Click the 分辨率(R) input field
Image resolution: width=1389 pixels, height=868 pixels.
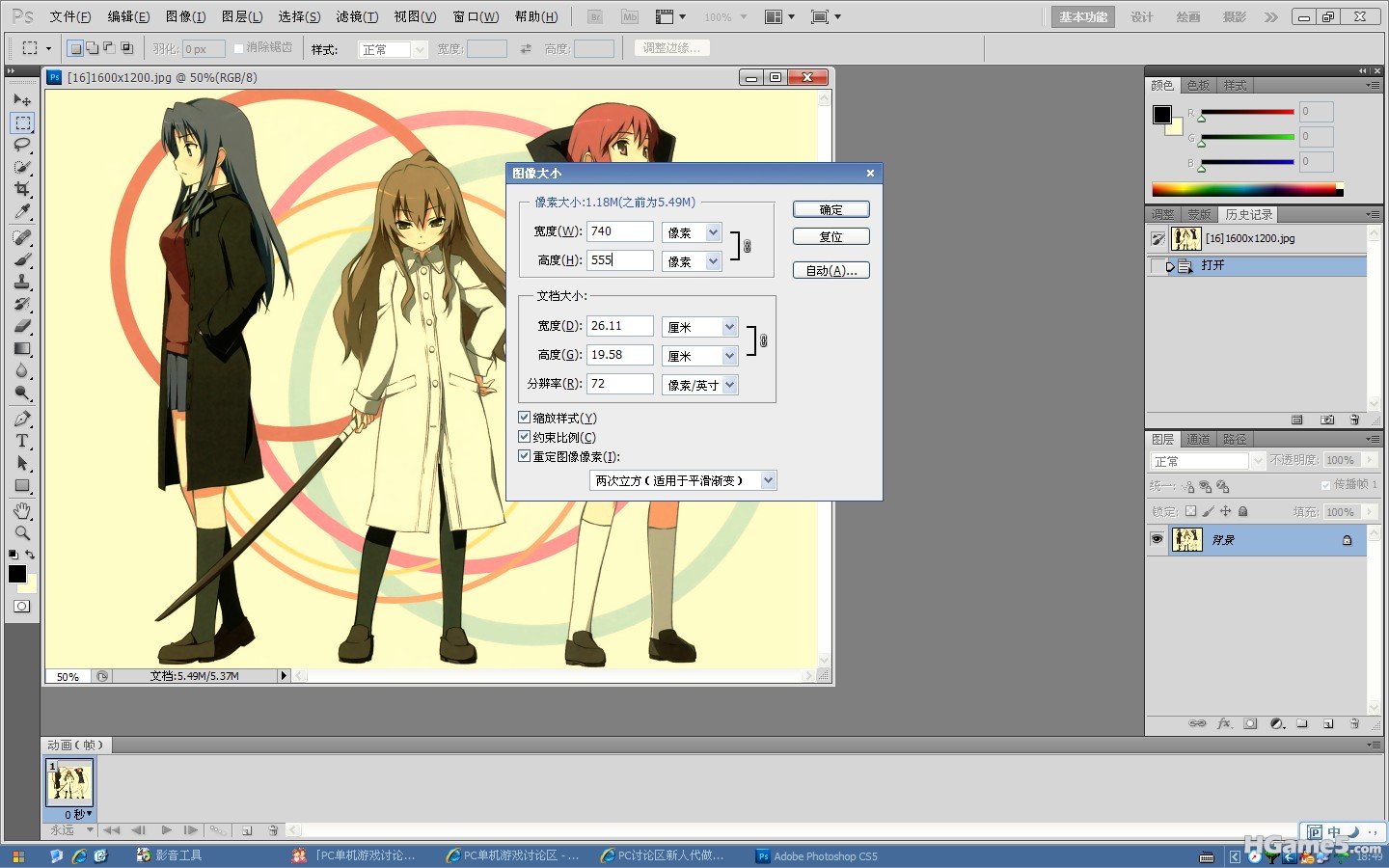619,383
